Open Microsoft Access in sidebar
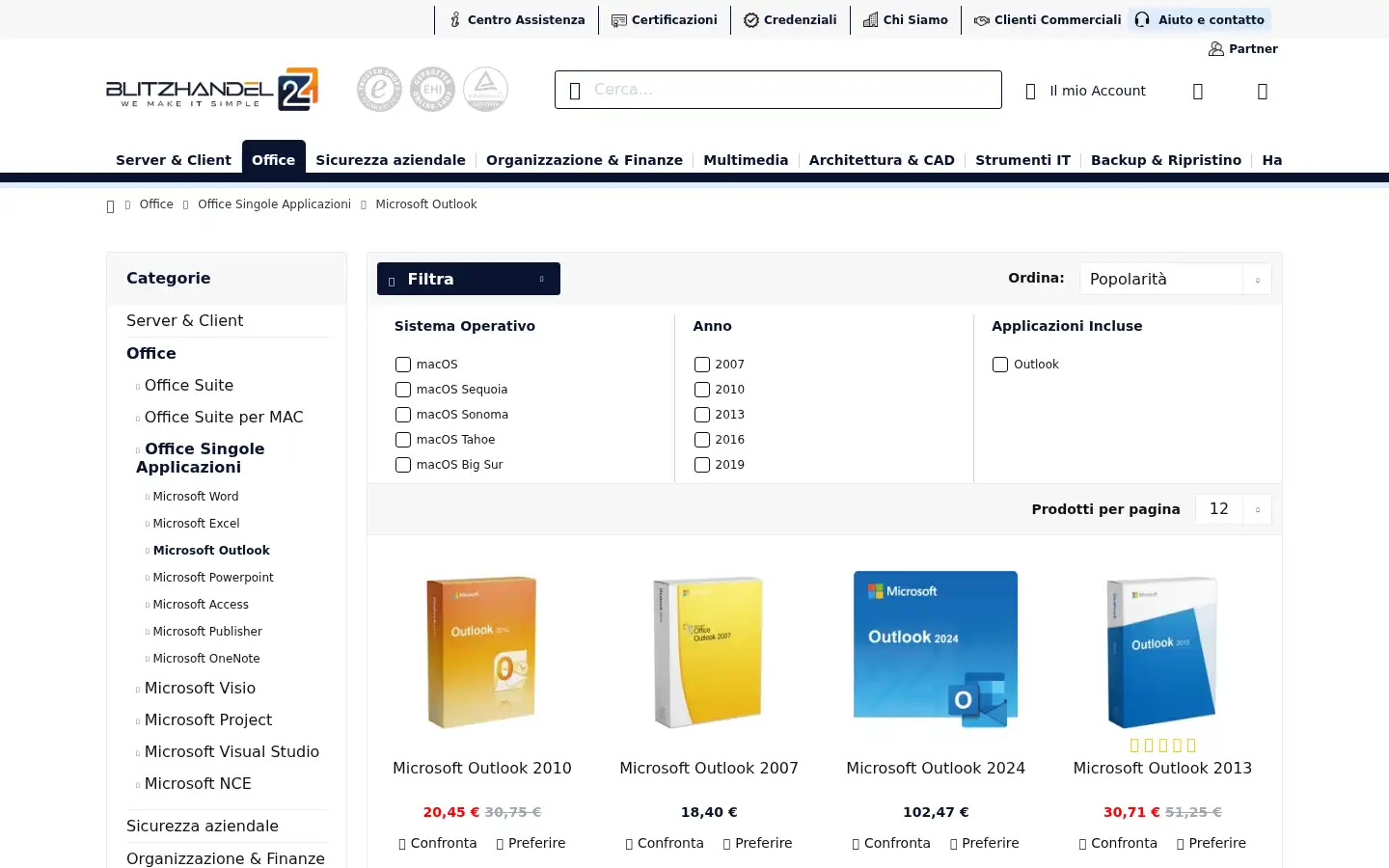Viewport: 1389px width, 868px height. click(201, 605)
